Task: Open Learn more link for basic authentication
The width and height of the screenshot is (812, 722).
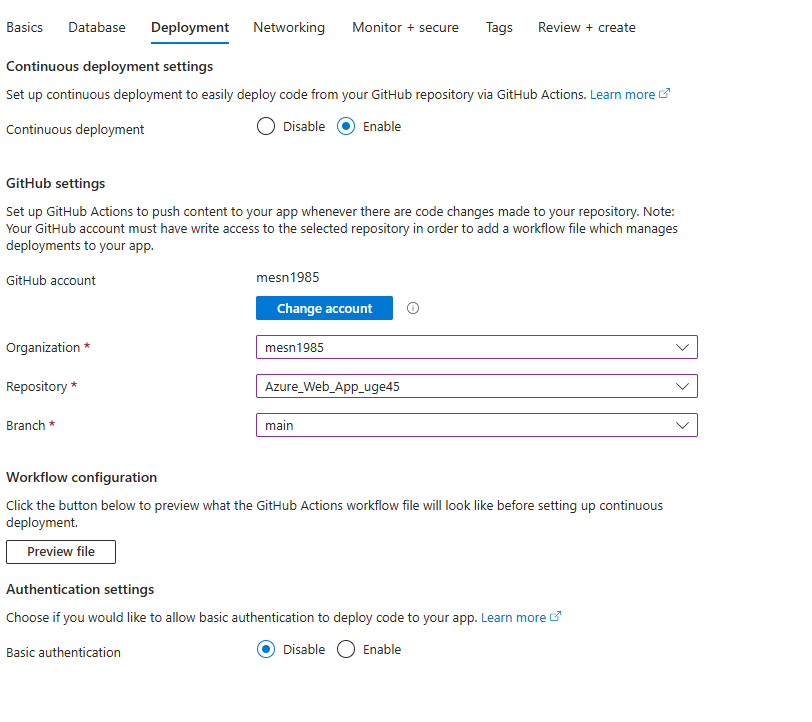Action: click(x=521, y=617)
